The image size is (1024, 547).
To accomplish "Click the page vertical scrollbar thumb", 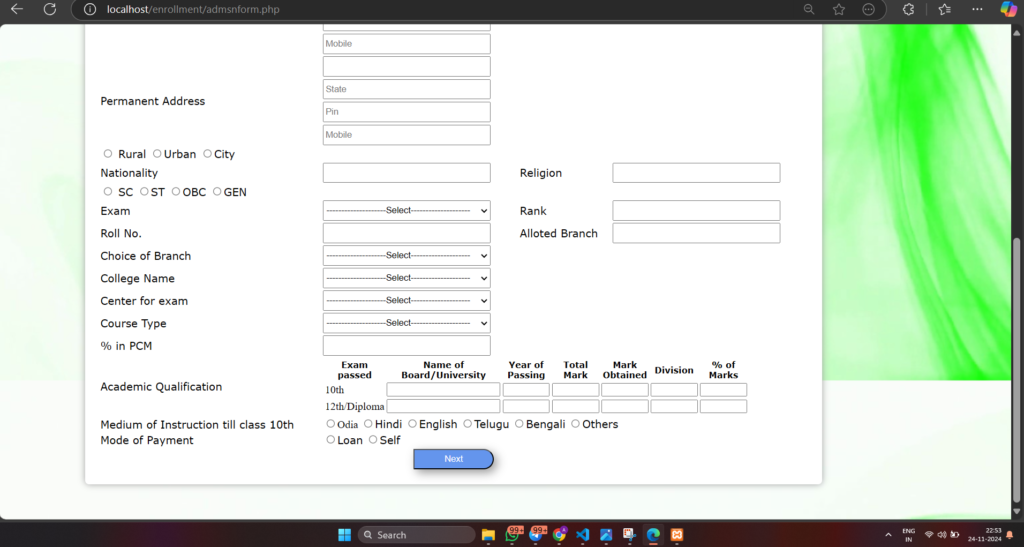I will 1016,369.
